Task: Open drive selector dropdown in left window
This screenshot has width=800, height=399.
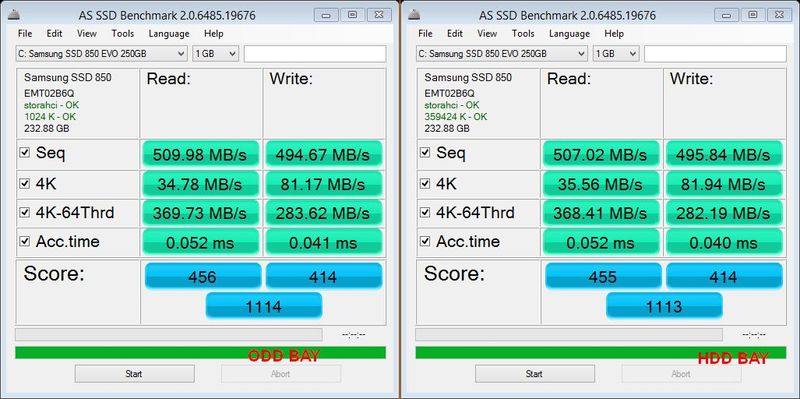Action: click(x=102, y=54)
